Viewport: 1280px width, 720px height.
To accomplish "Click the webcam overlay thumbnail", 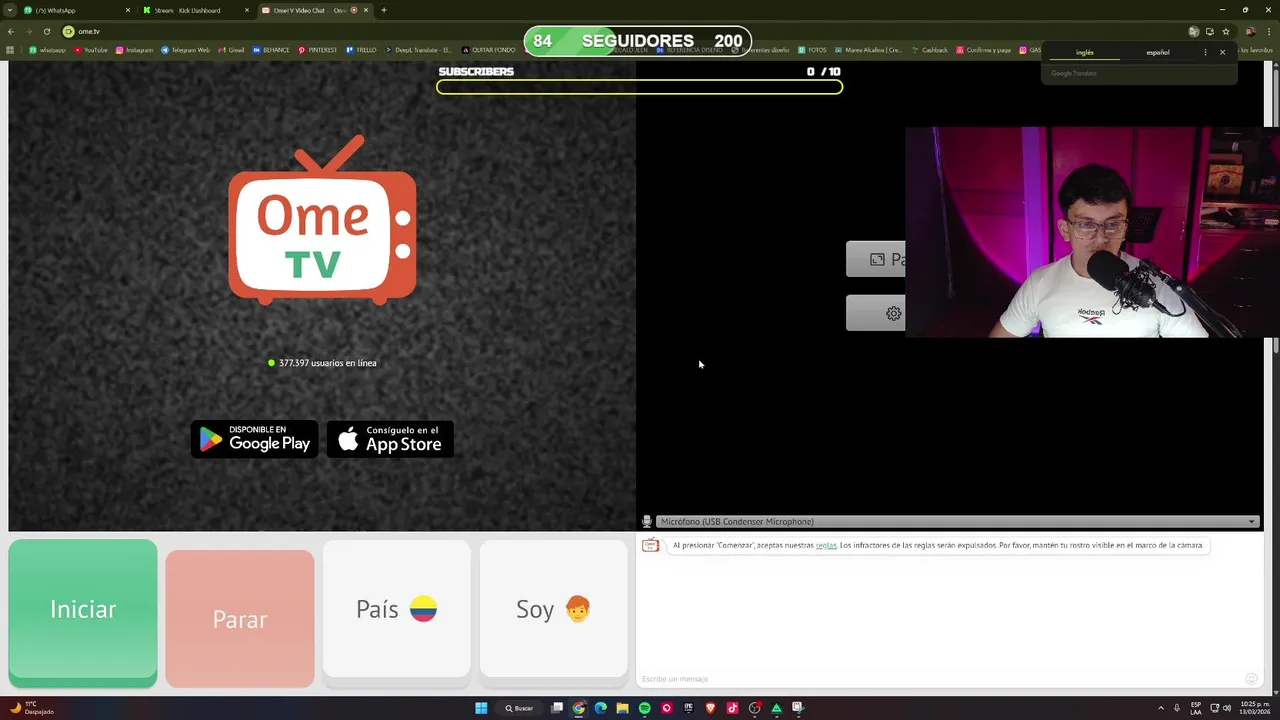I will click(1092, 232).
